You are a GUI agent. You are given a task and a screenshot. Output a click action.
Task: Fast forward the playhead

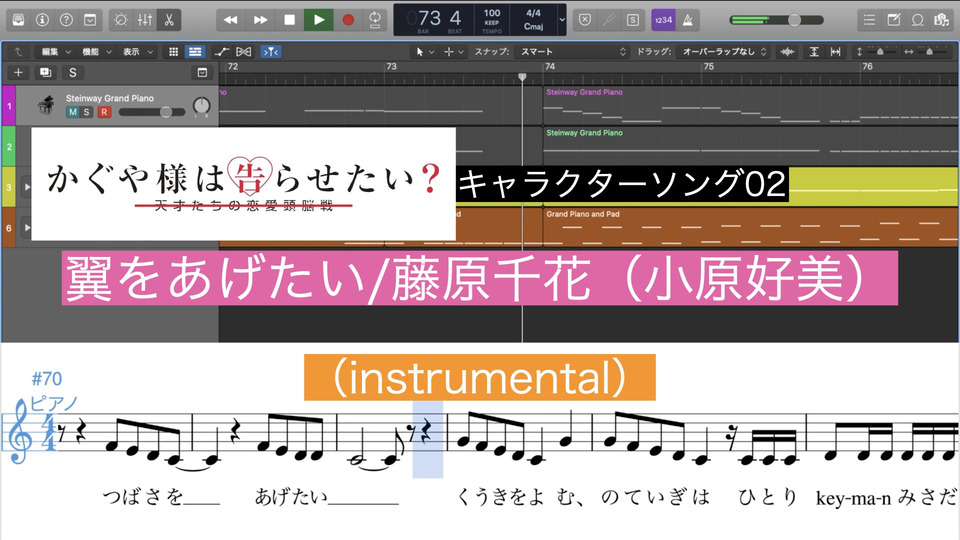(x=260, y=20)
